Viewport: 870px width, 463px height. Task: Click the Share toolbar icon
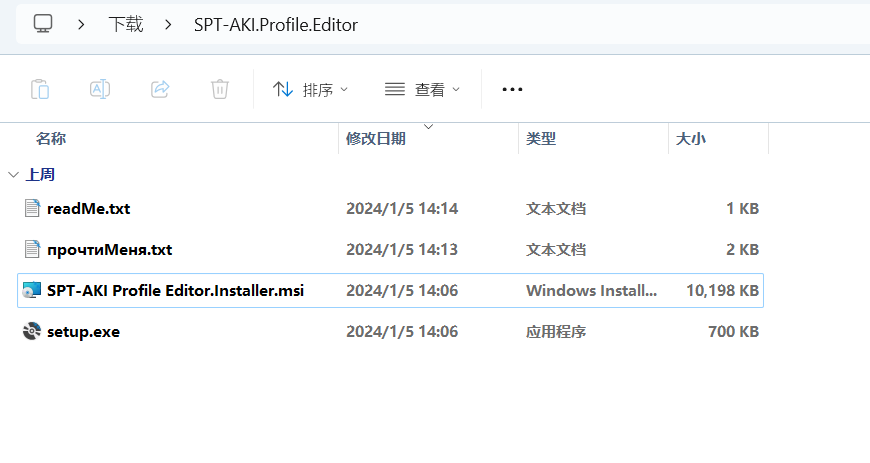pyautogui.click(x=160, y=89)
